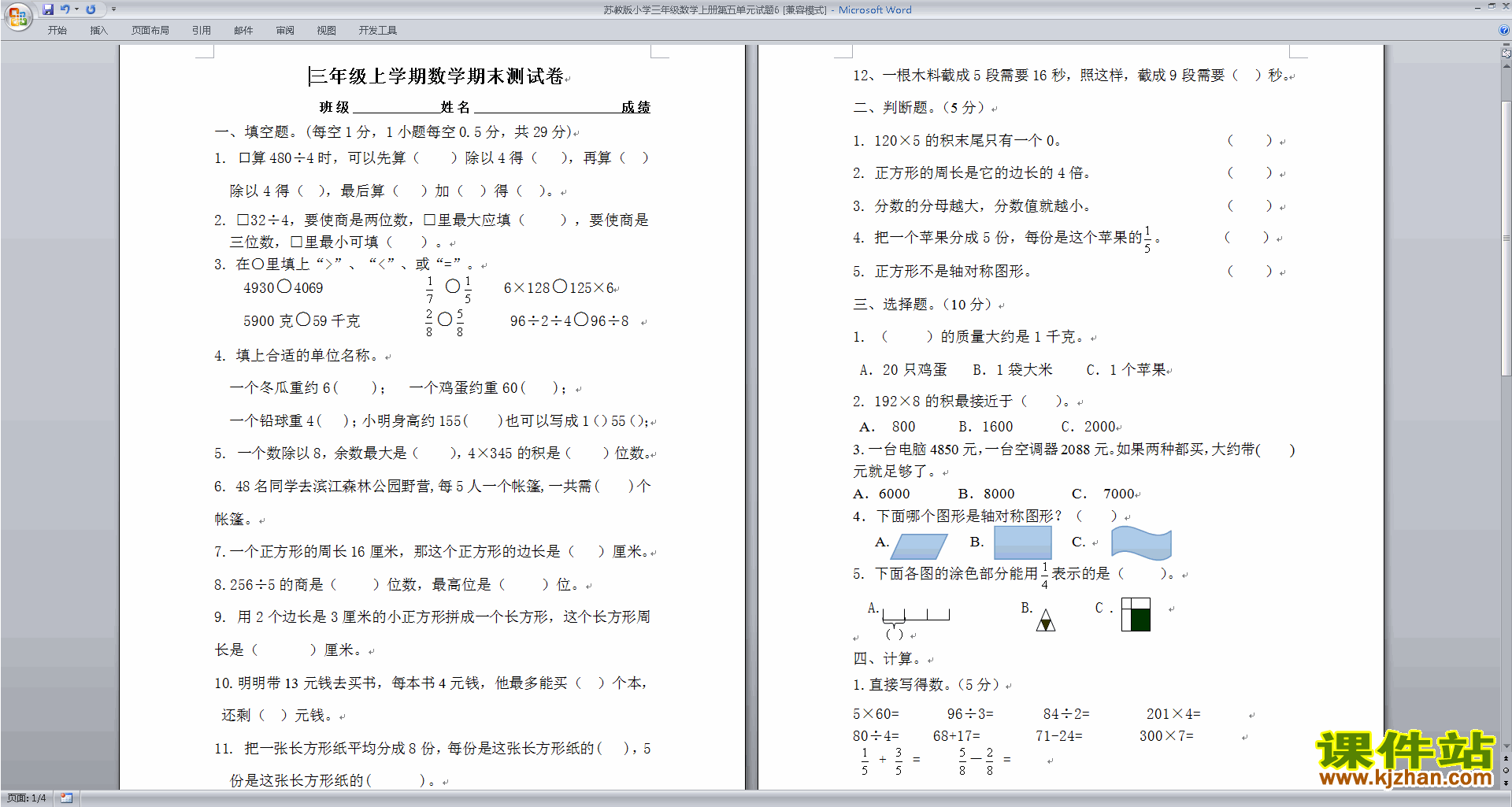Jump to previous page with double-up arrow
The image size is (1512, 807).
pos(1506,758)
